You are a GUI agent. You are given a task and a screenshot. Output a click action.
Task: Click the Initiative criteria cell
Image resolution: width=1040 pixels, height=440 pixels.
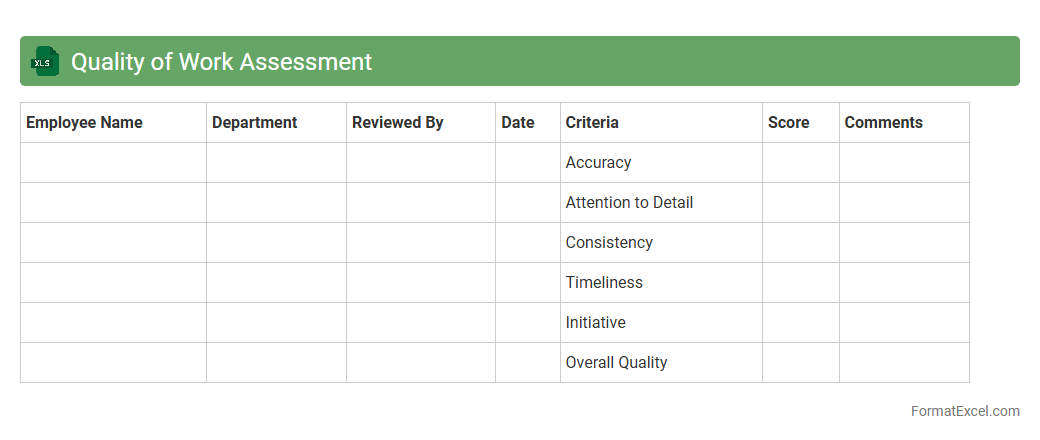point(595,323)
